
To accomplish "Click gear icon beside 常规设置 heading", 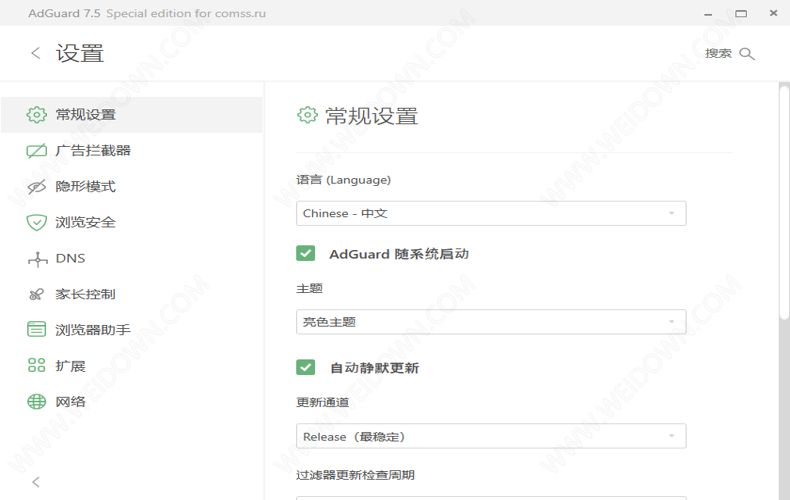I will (x=307, y=115).
